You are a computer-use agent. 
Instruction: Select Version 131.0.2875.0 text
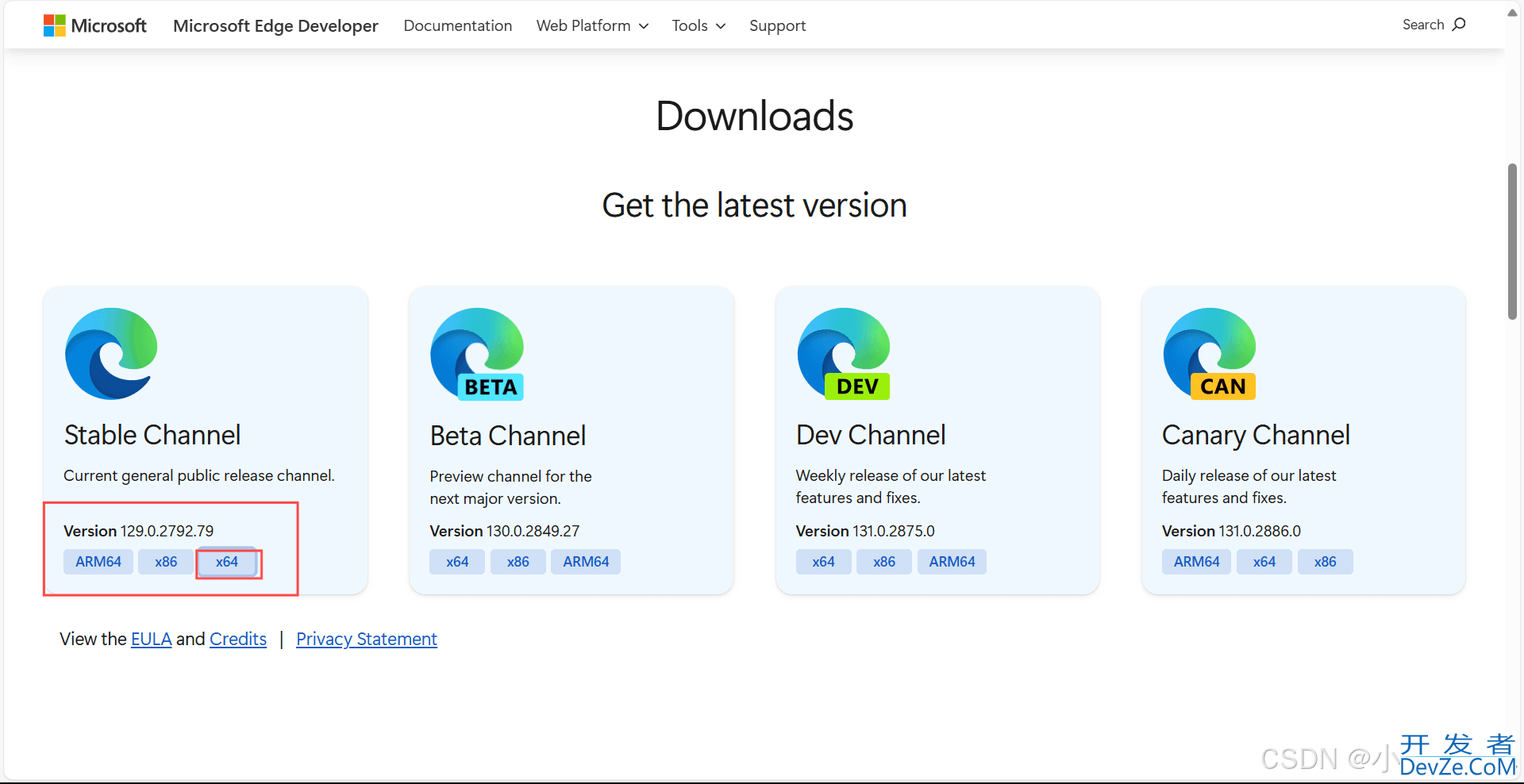(865, 531)
